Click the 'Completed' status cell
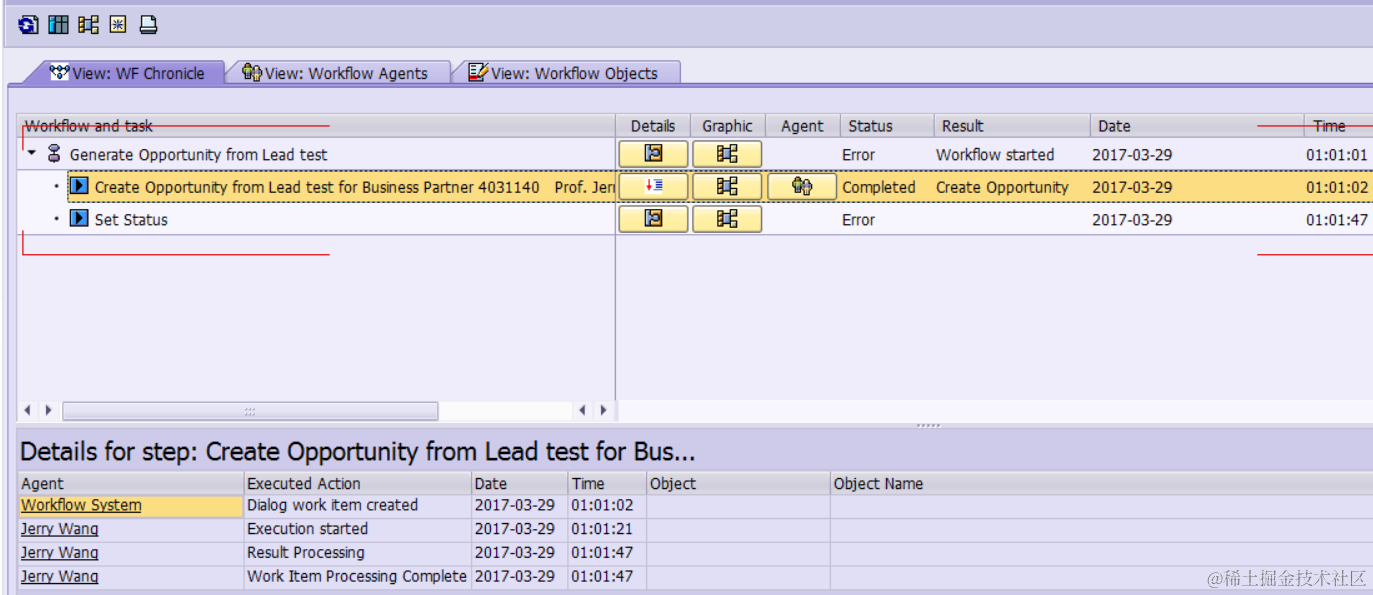The height and width of the screenshot is (595, 1373). click(879, 187)
